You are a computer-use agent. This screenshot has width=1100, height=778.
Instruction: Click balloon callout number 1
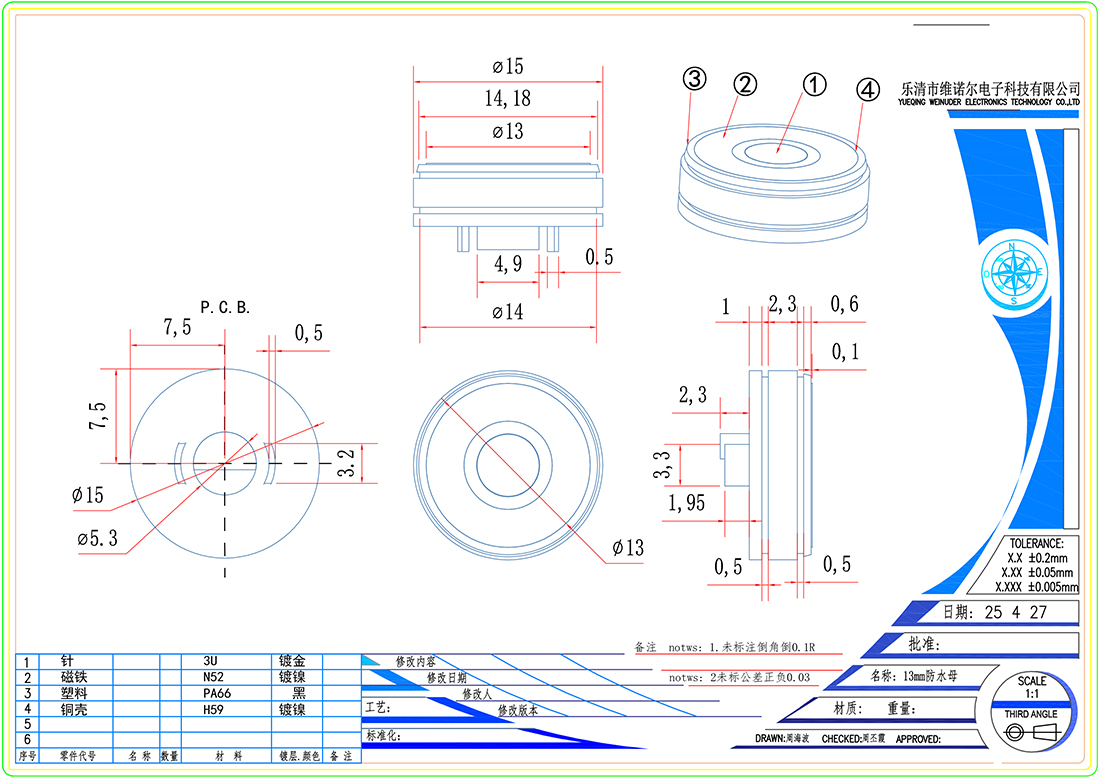pyautogui.click(x=815, y=86)
